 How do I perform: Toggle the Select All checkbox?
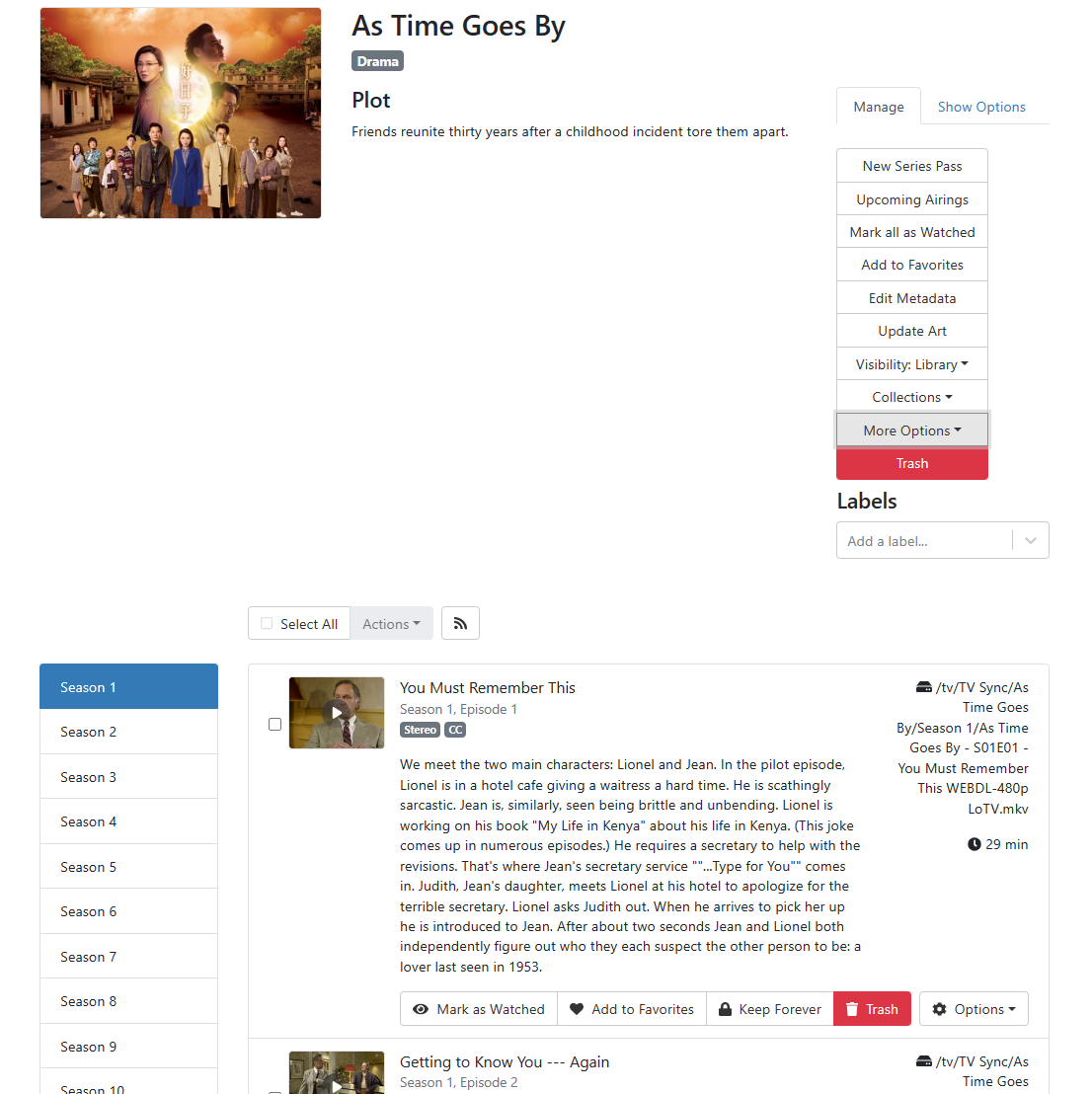(267, 623)
